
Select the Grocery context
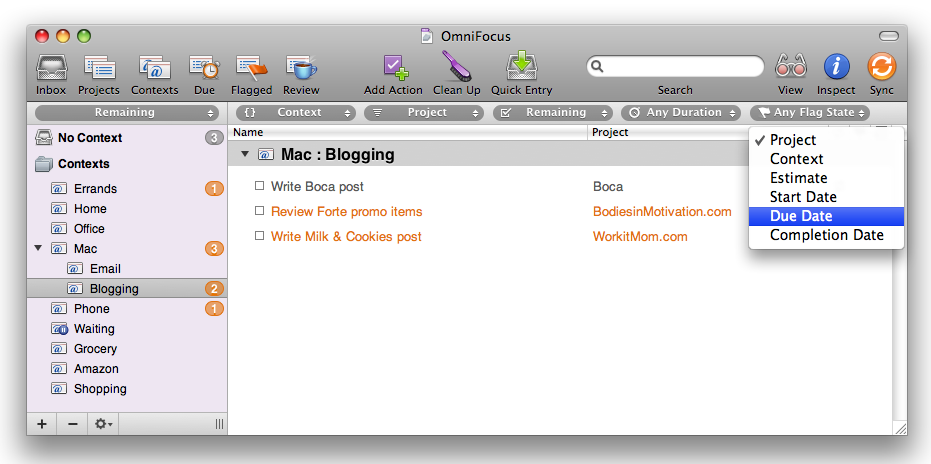127,349
